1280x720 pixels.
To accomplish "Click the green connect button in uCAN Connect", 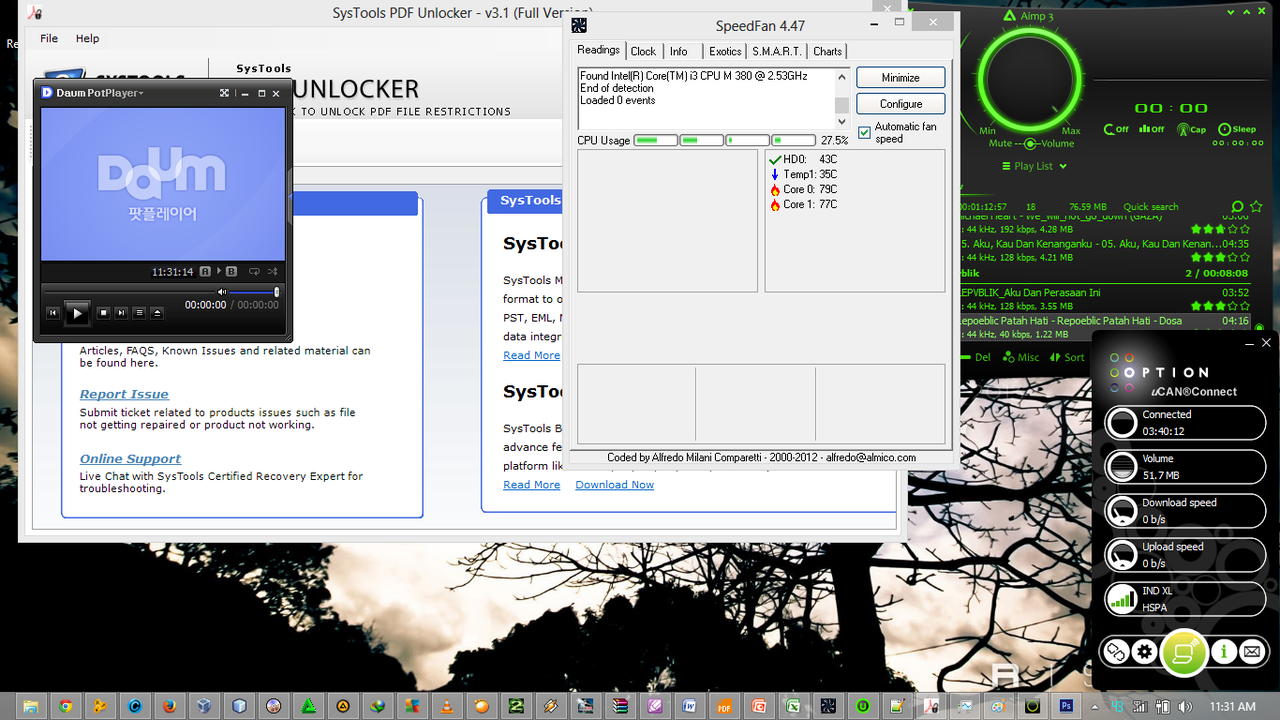I will (x=1184, y=653).
